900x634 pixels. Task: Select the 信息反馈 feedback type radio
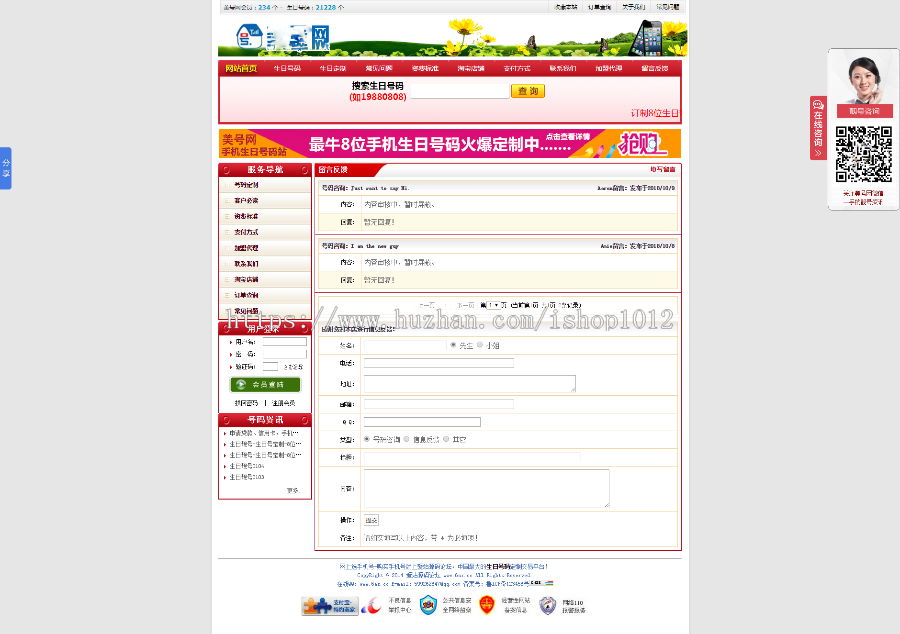coord(406,440)
